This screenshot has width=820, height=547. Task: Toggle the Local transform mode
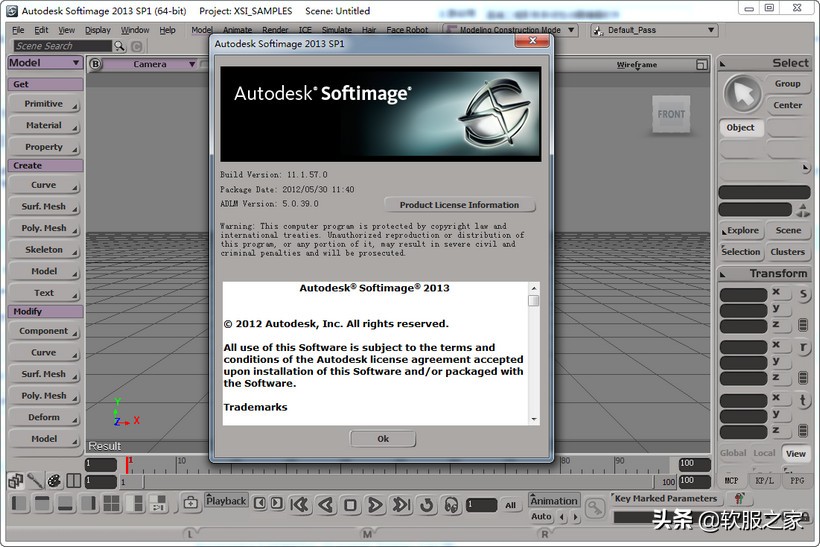coord(764,453)
